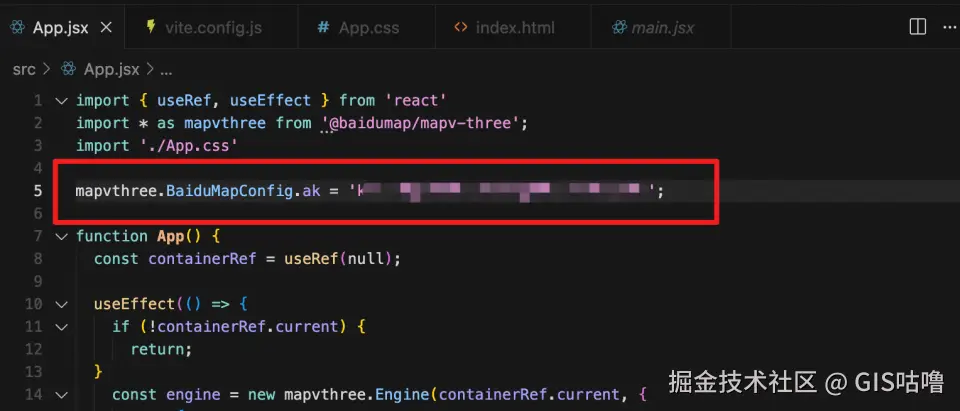This screenshot has width=960, height=411.
Task: Click the line number 5 gutter
Action: click(x=38, y=191)
